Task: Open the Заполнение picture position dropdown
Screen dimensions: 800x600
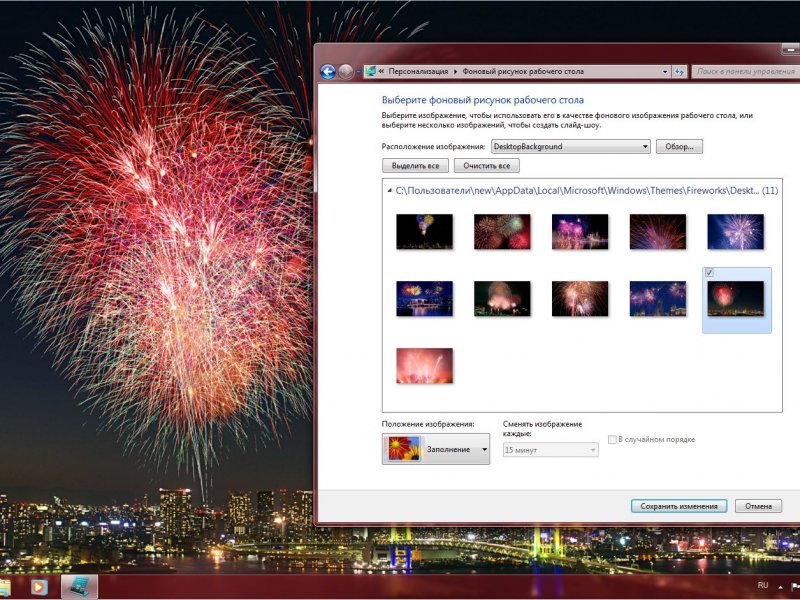Action: tap(436, 449)
